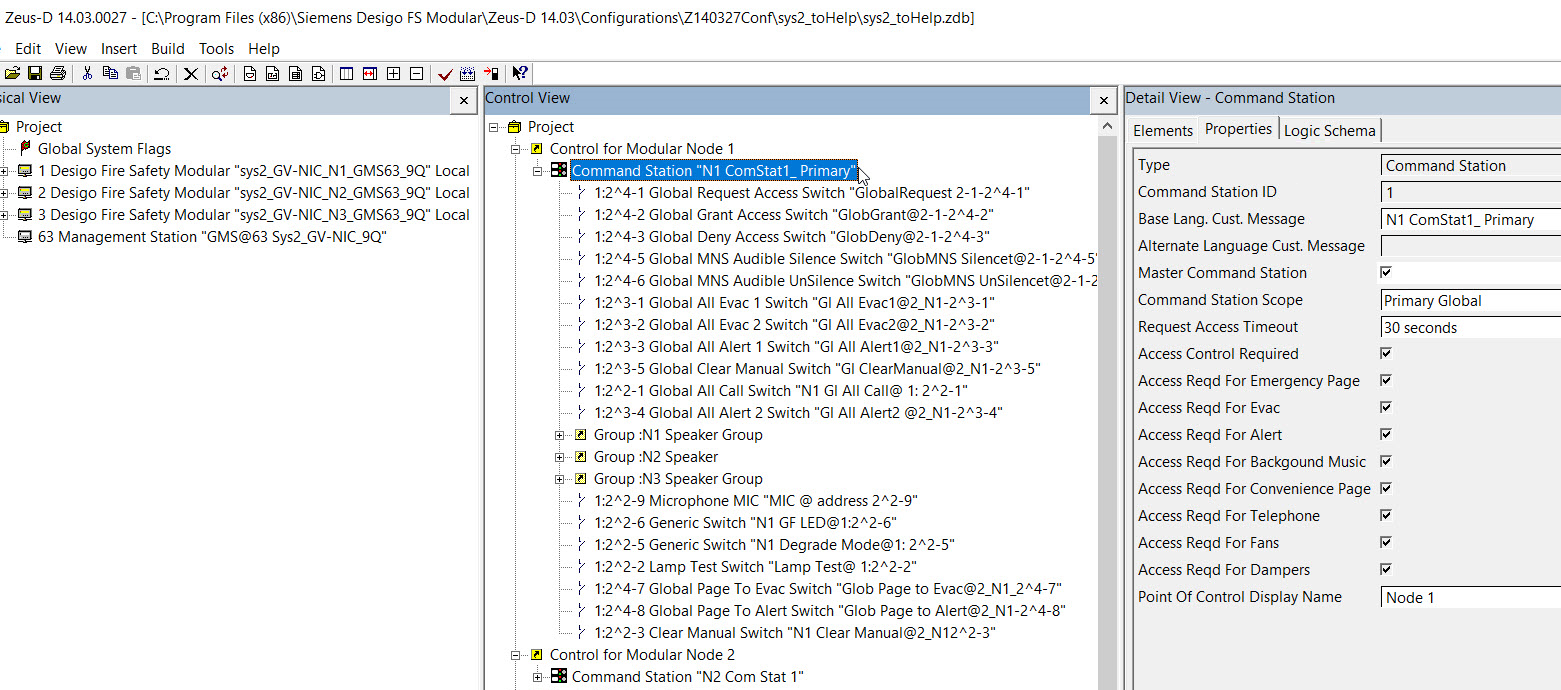This screenshot has height=690, width=1561.
Task: Click the Print toolbar icon
Action: (x=57, y=74)
